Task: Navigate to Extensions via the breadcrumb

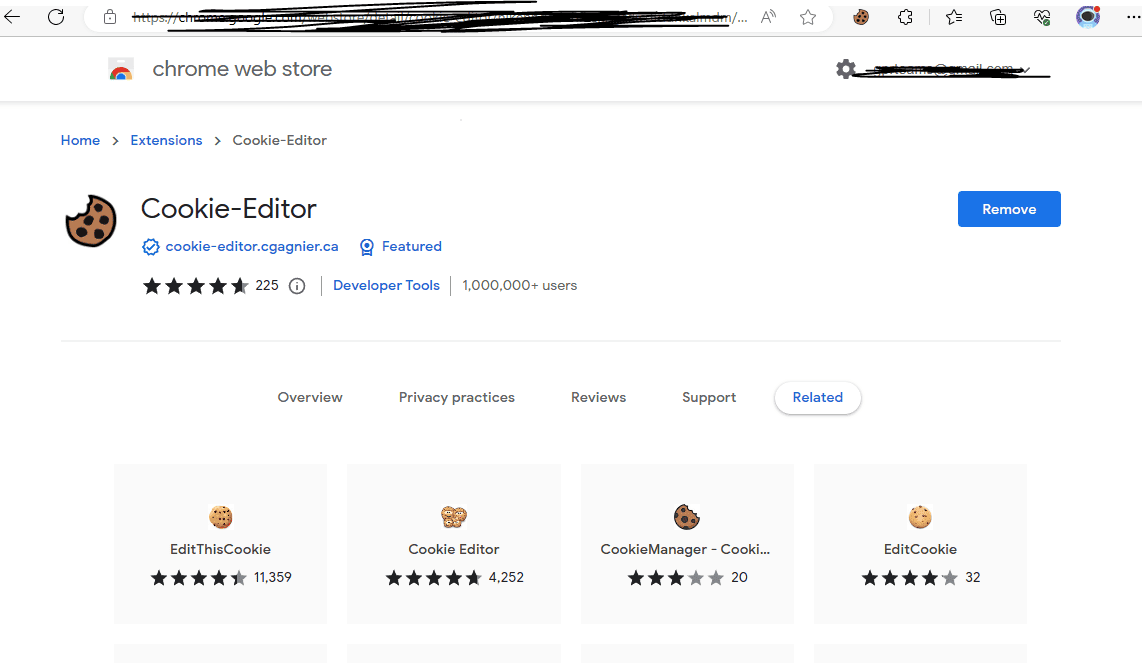Action: coord(166,140)
